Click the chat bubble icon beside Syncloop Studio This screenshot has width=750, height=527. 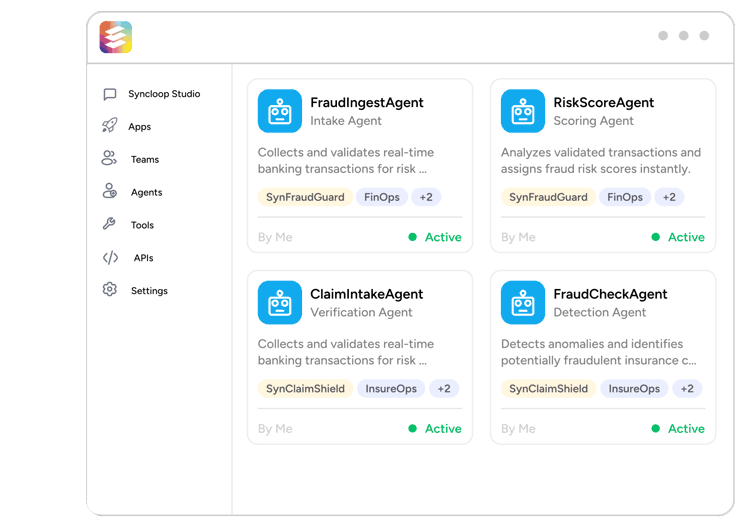tap(110, 94)
